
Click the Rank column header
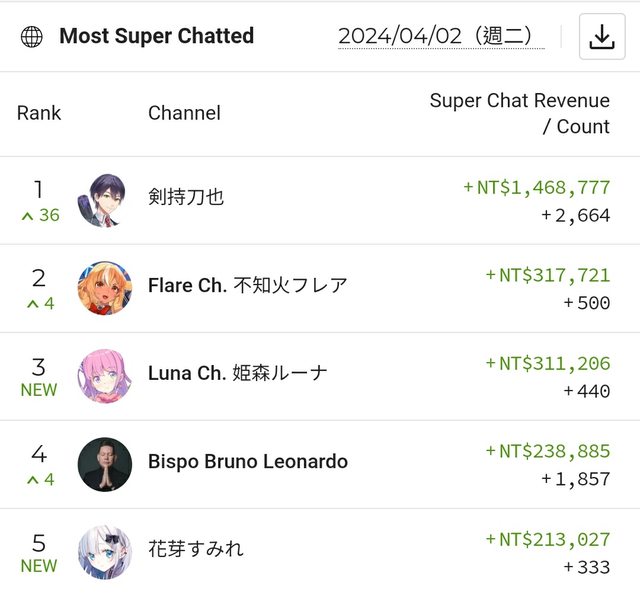point(39,113)
